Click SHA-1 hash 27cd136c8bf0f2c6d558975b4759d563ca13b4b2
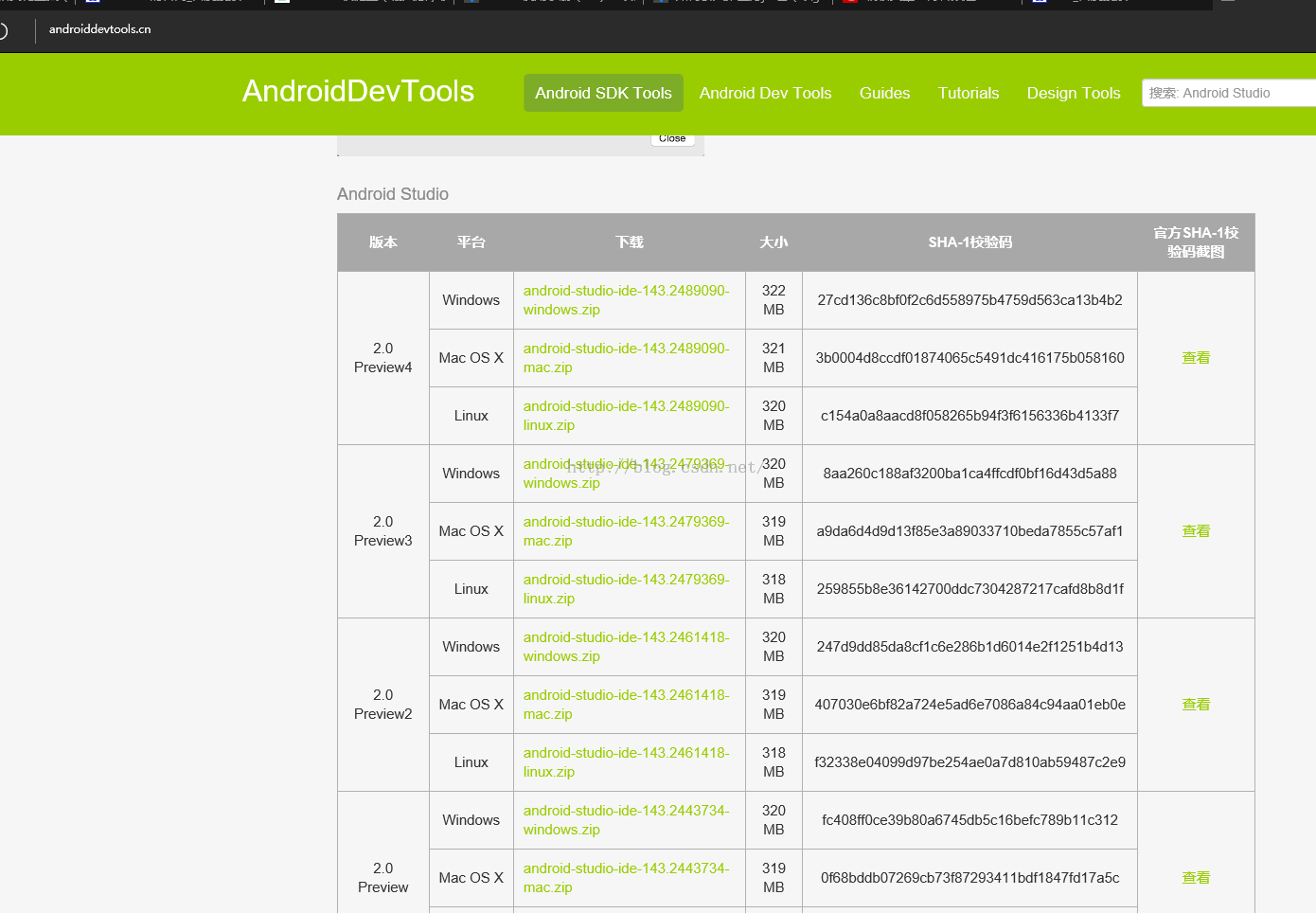The height and width of the screenshot is (913, 1316). [969, 300]
